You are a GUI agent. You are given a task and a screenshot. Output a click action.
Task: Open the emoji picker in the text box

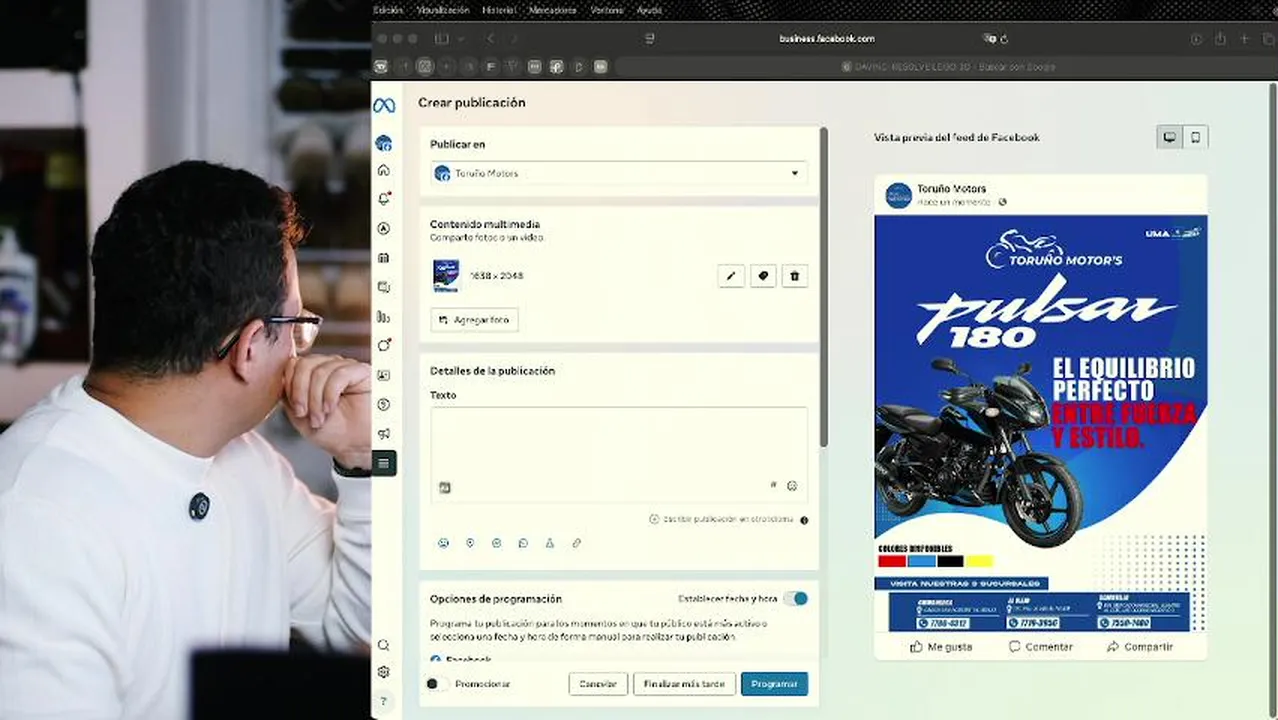click(x=792, y=486)
